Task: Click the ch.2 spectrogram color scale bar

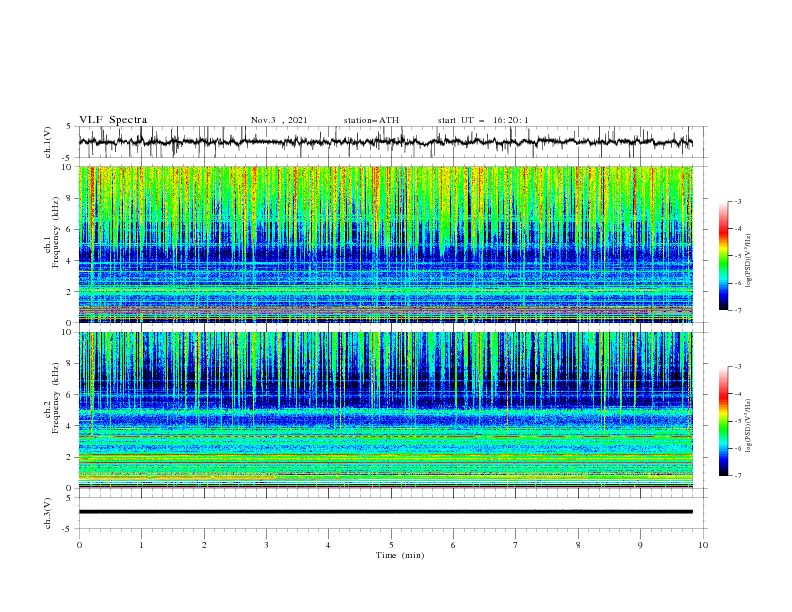Action: click(x=723, y=421)
